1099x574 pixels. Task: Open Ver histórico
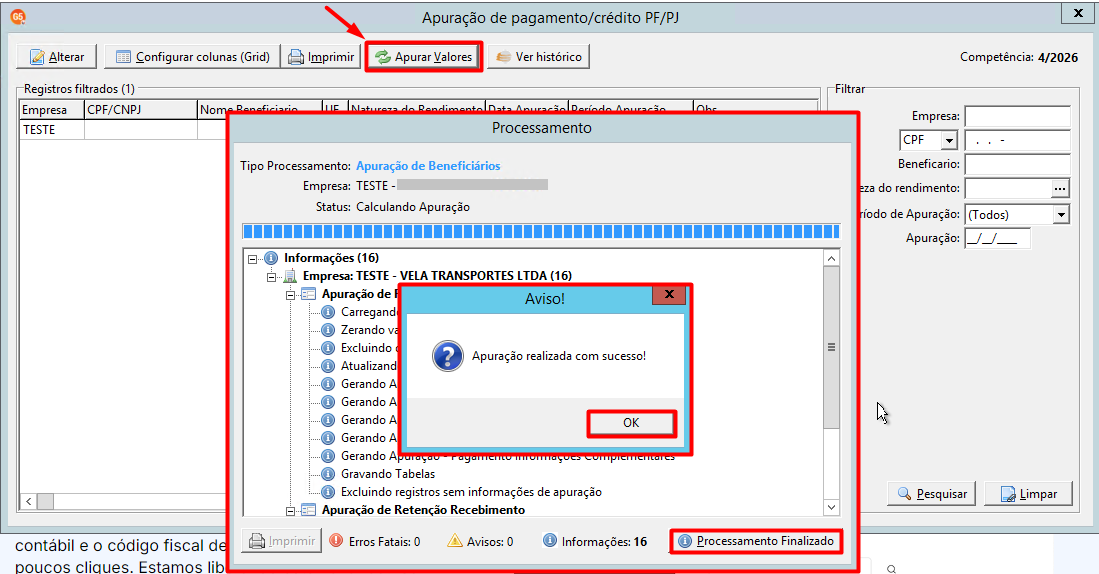(538, 57)
